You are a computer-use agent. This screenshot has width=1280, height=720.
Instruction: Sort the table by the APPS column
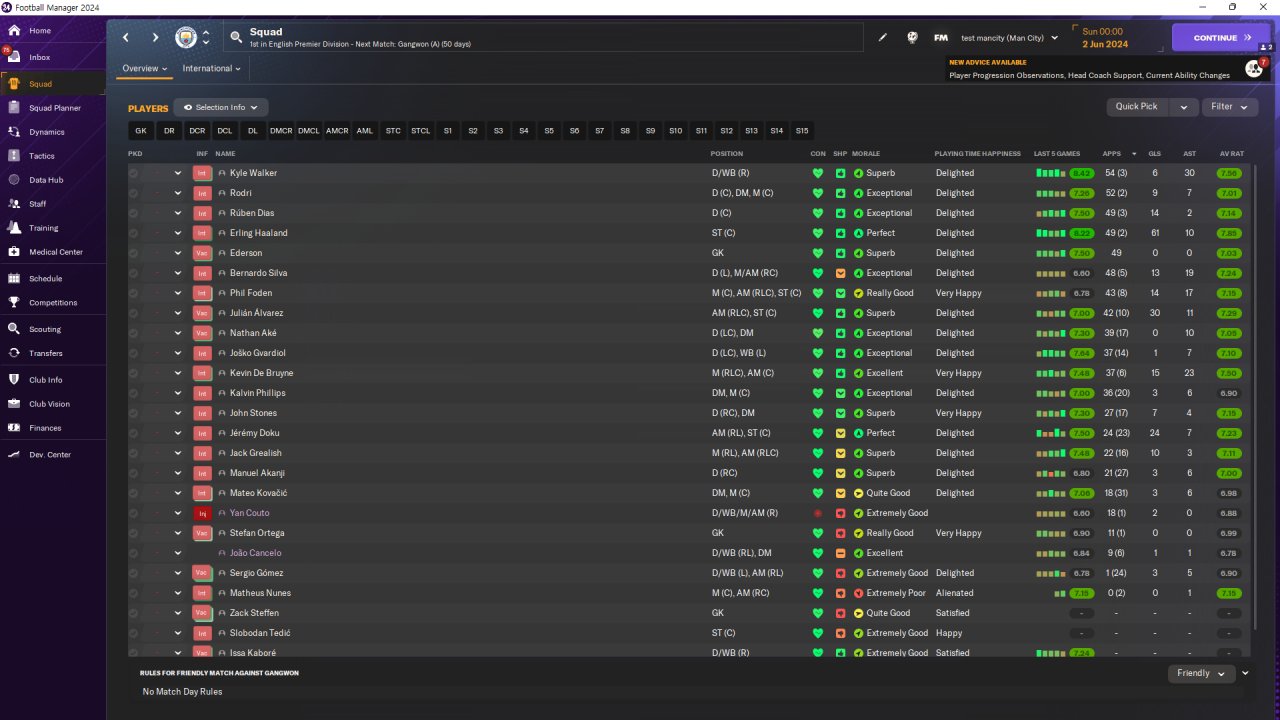1112,154
